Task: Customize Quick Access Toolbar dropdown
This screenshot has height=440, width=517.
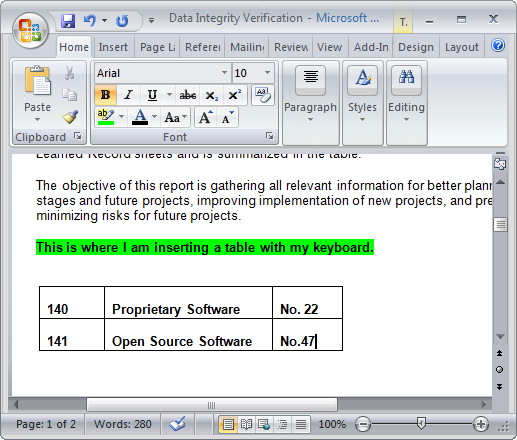Action: pos(151,21)
